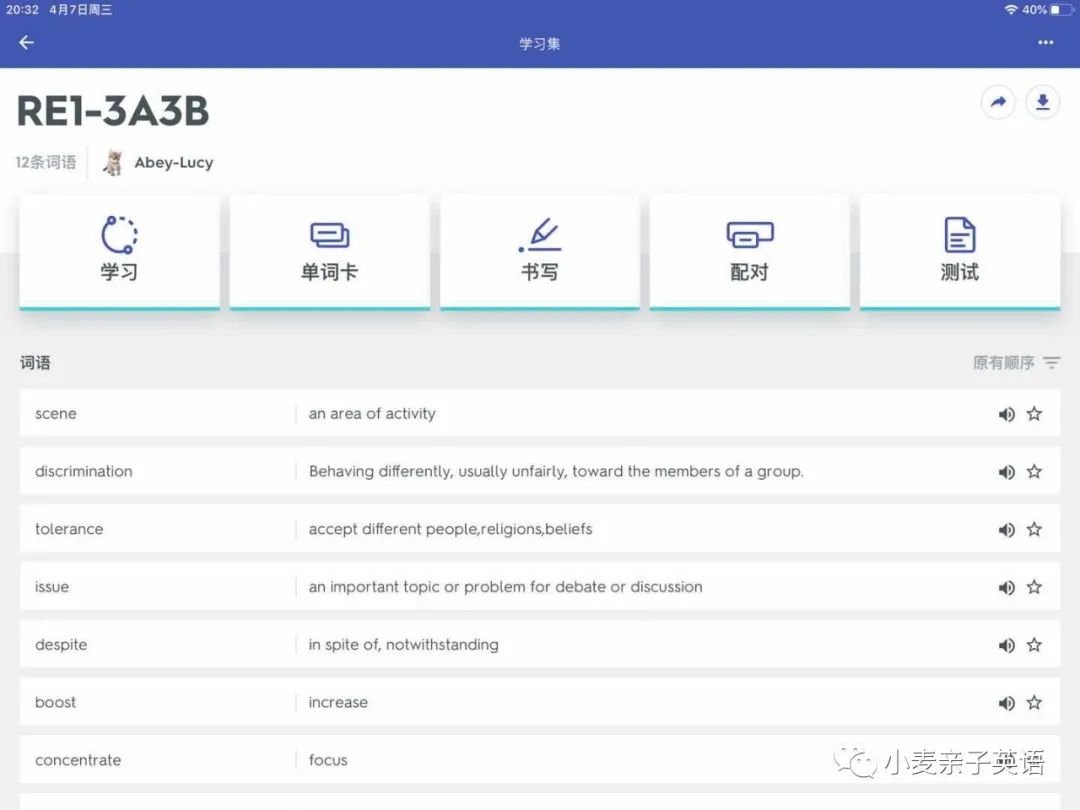Open the 单词卡 flashcards mode
1080x810 pixels.
[x=330, y=251]
